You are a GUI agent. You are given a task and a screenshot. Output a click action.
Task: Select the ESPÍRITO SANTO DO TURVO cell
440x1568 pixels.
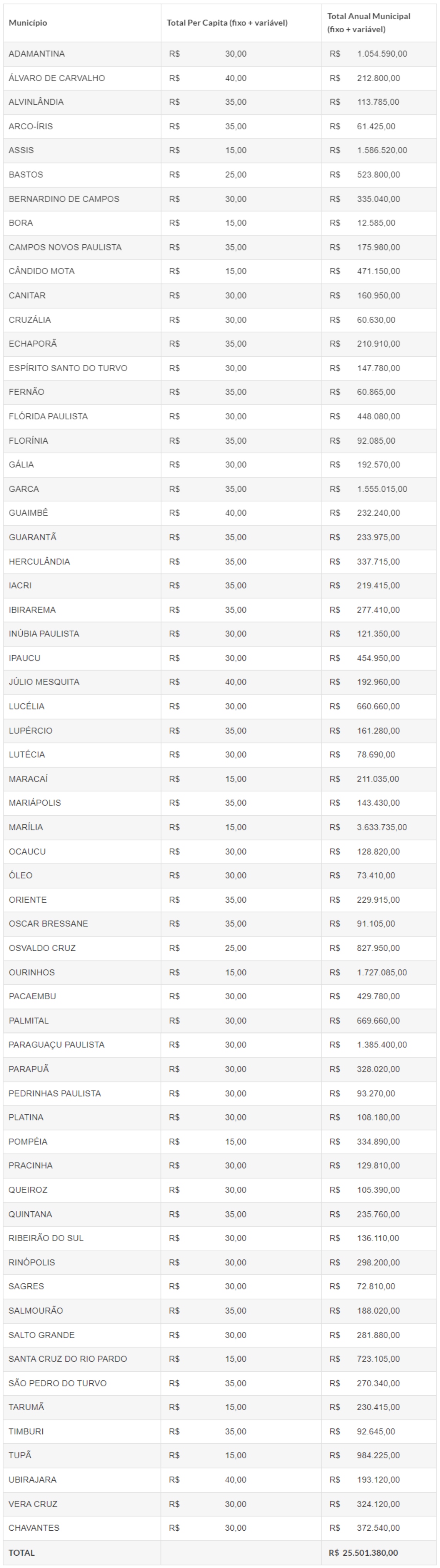(68, 367)
